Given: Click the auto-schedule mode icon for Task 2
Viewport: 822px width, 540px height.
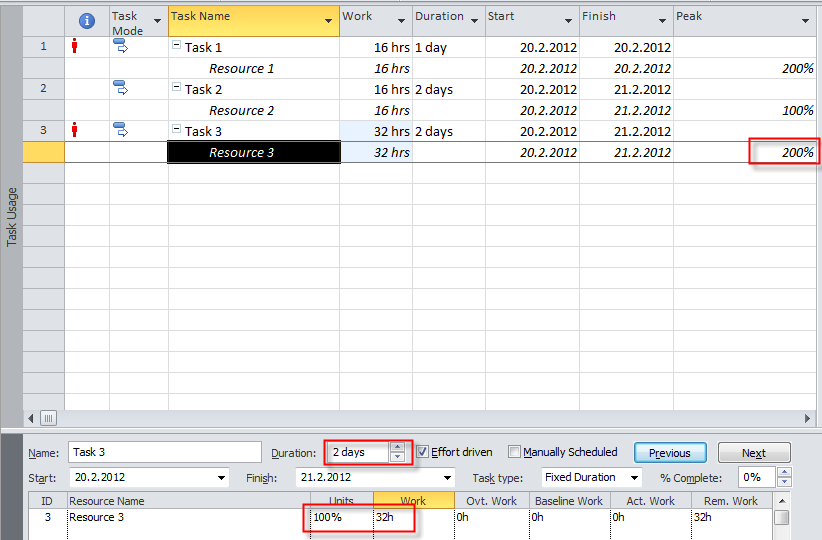Looking at the screenshot, I should click(x=121, y=88).
